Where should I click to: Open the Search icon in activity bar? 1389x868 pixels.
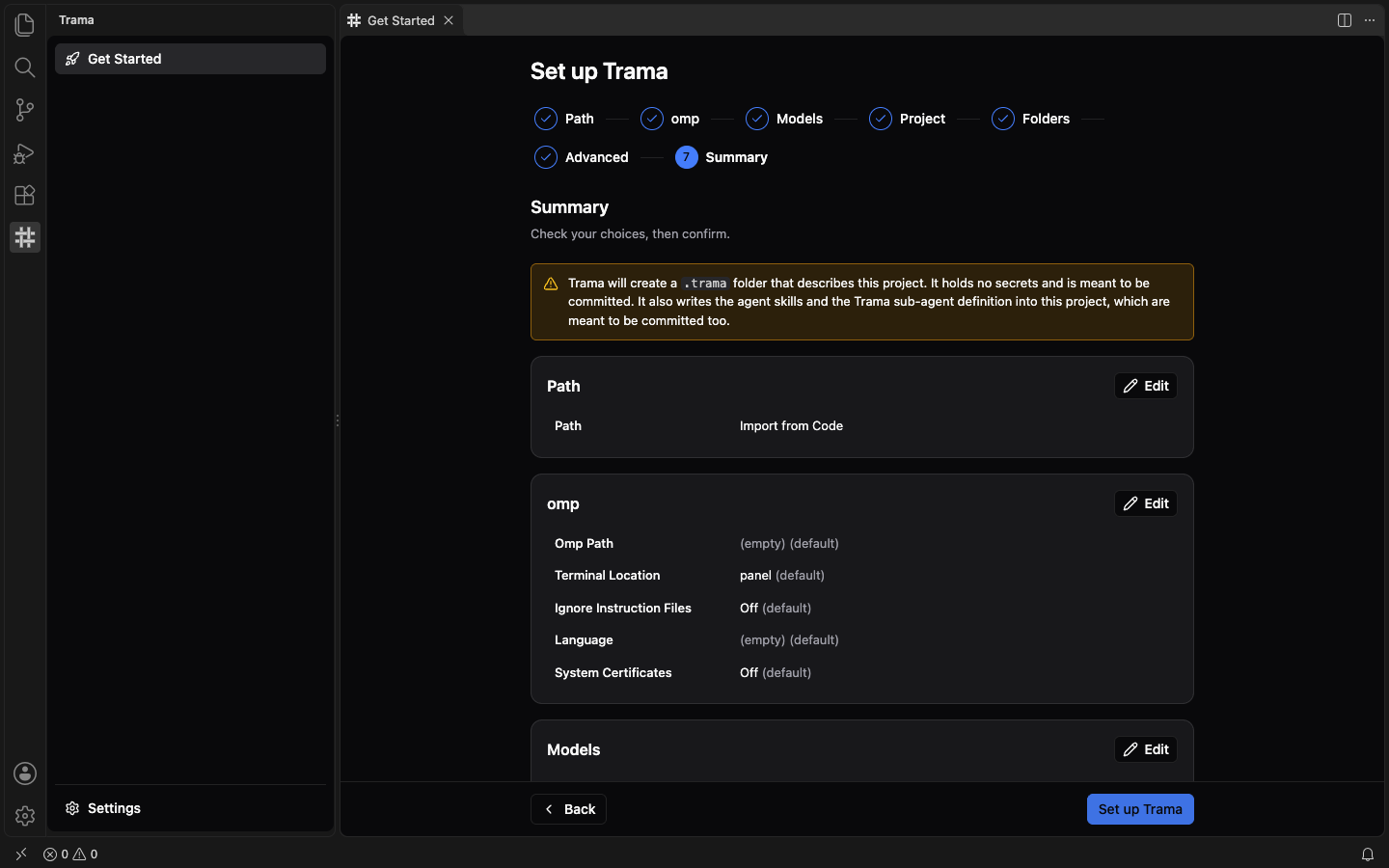pyautogui.click(x=25, y=68)
